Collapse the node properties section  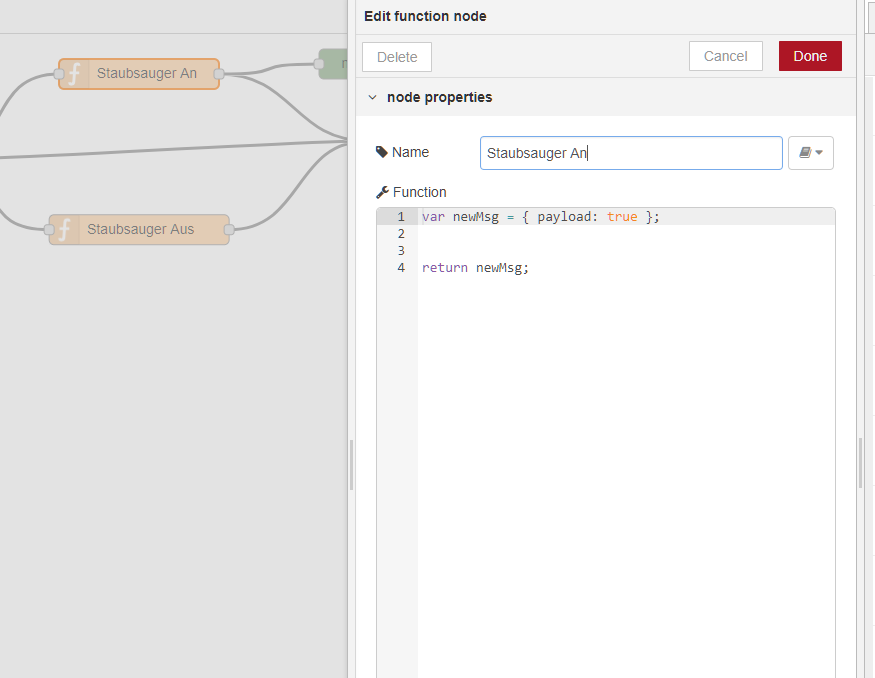372,97
